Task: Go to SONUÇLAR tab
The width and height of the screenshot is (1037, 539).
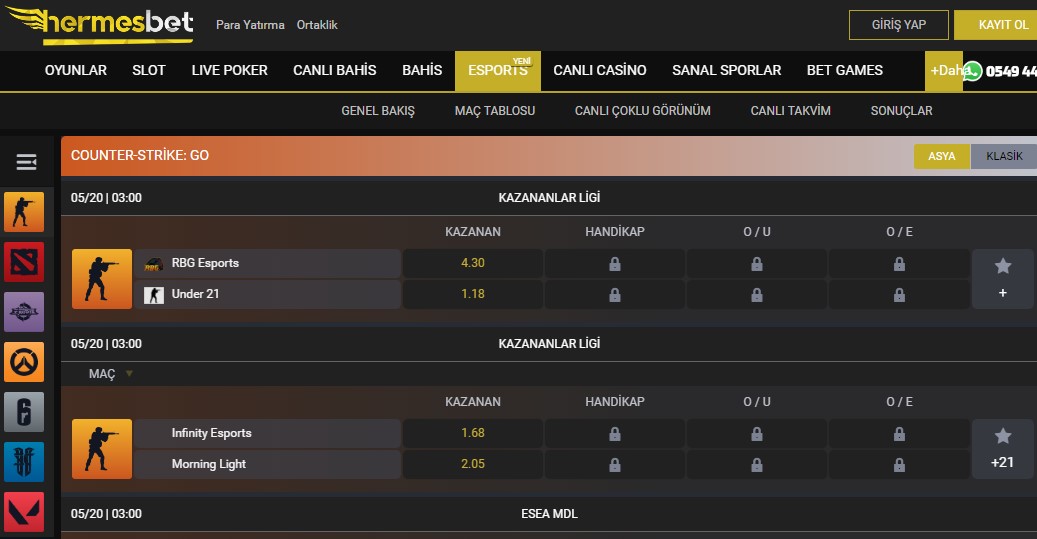Action: tap(901, 111)
